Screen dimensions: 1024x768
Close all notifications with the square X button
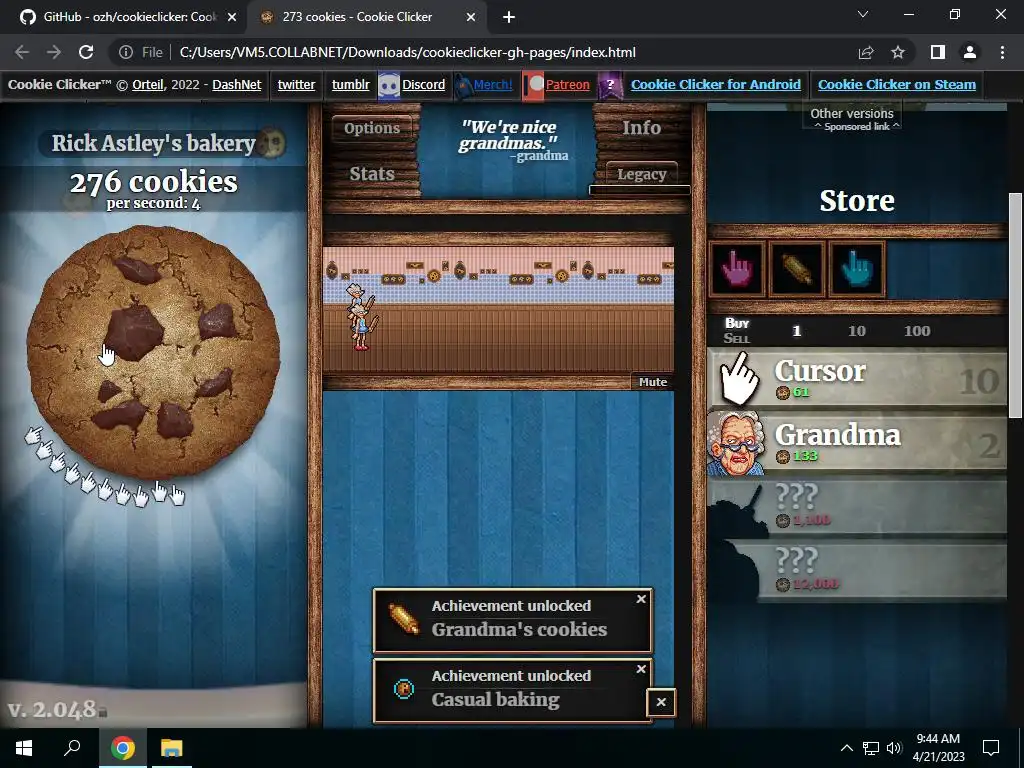pyautogui.click(x=661, y=703)
